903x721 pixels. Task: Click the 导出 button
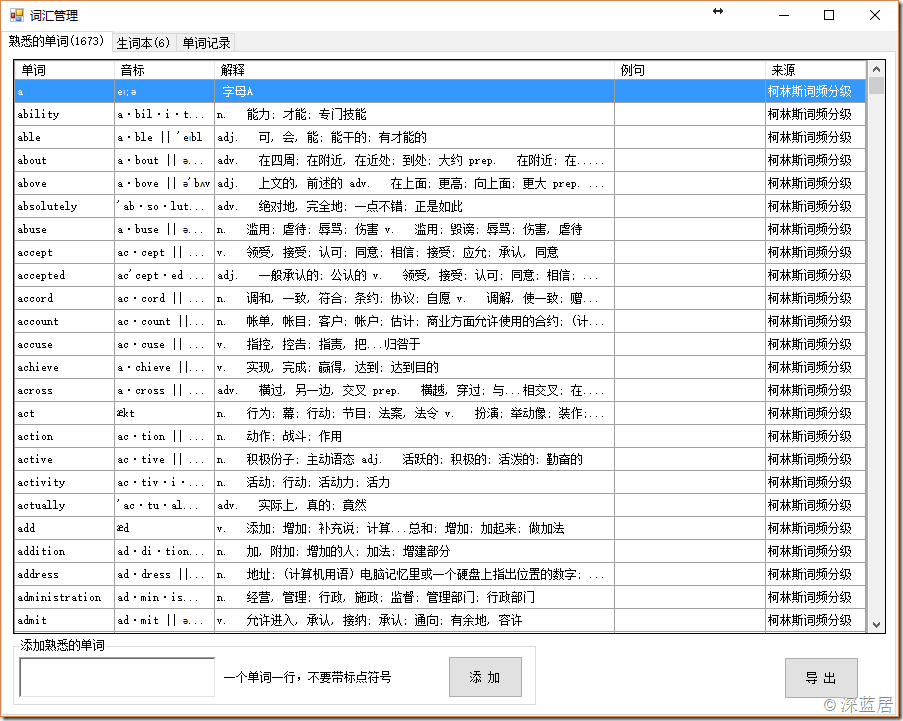[x=821, y=678]
